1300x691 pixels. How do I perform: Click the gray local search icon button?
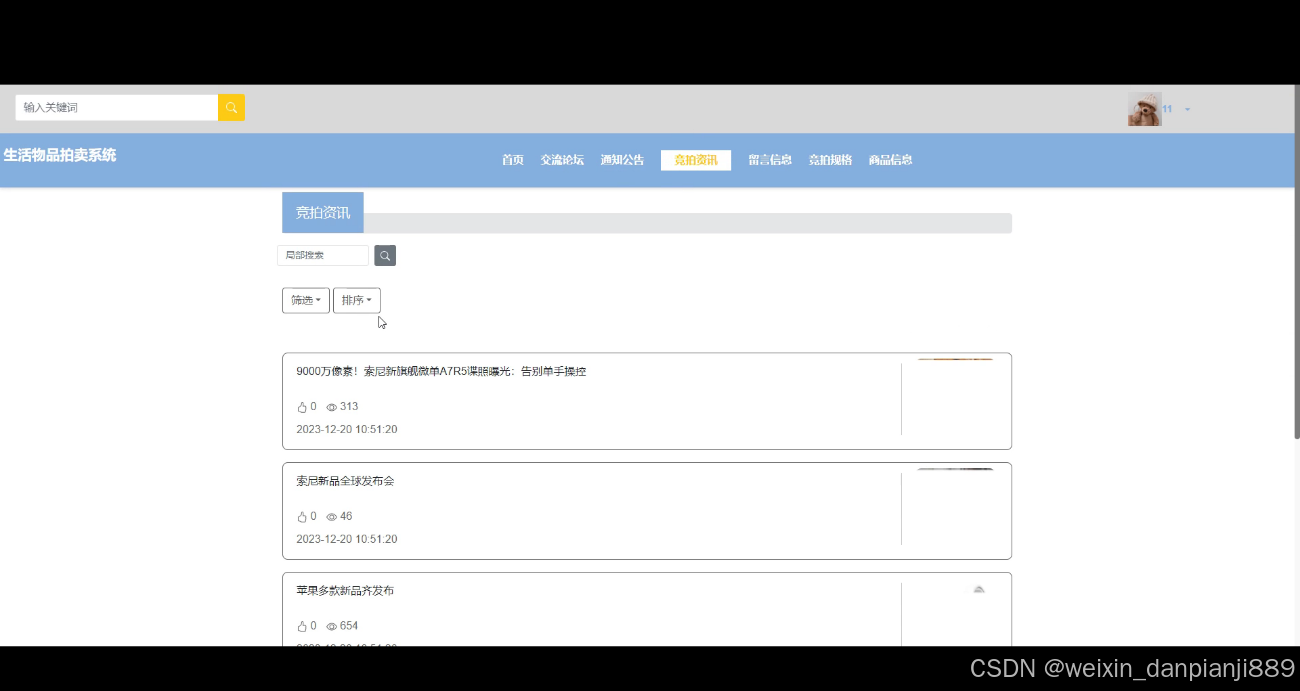coord(385,256)
